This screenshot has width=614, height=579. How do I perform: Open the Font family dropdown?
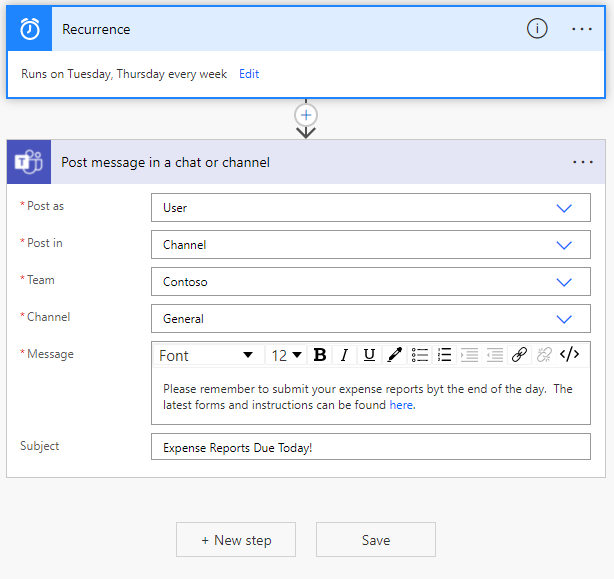click(207, 355)
